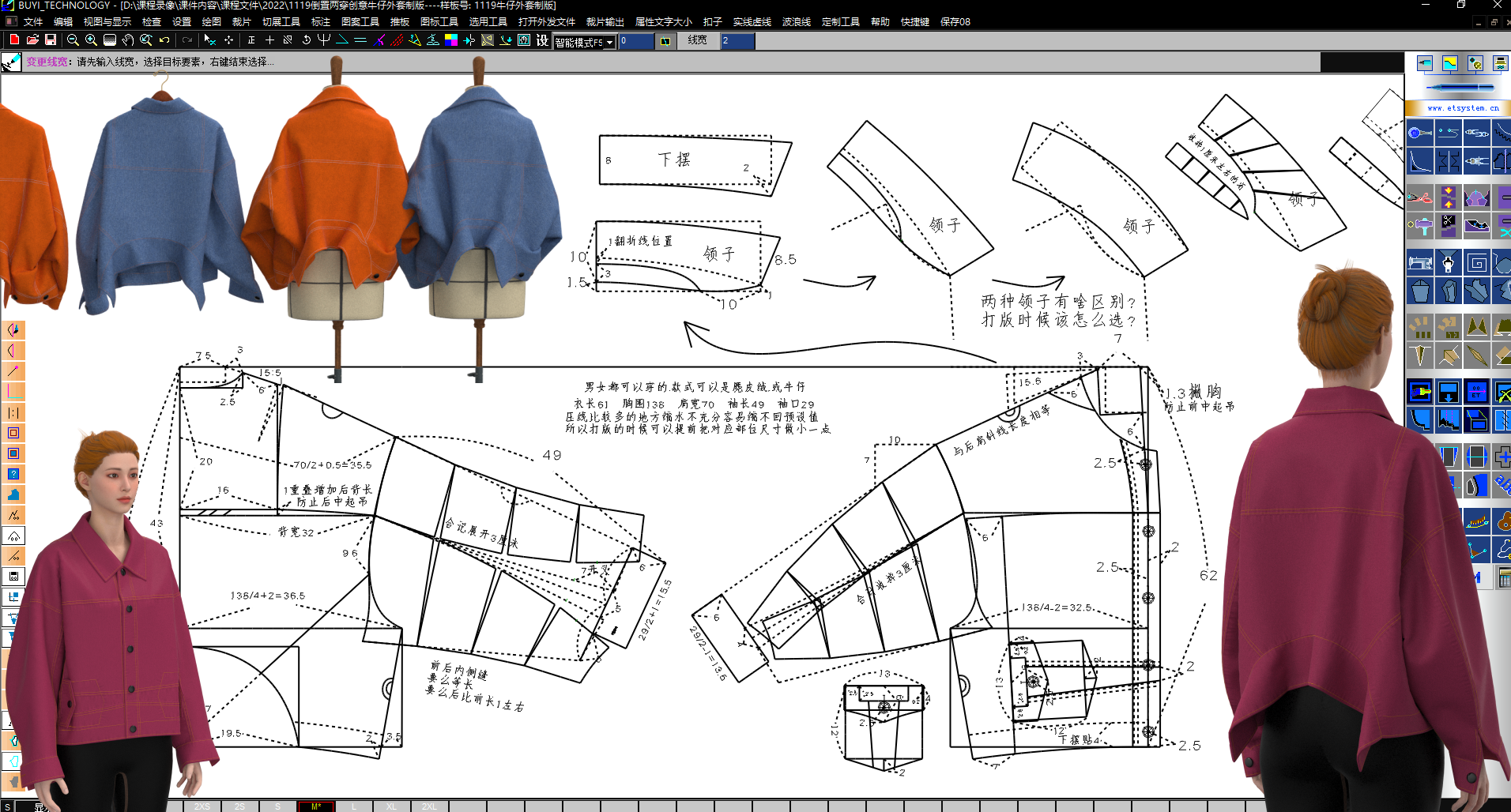The width and height of the screenshot is (1511, 812).
Task: Open the 扣子 menu
Action: [x=713, y=22]
